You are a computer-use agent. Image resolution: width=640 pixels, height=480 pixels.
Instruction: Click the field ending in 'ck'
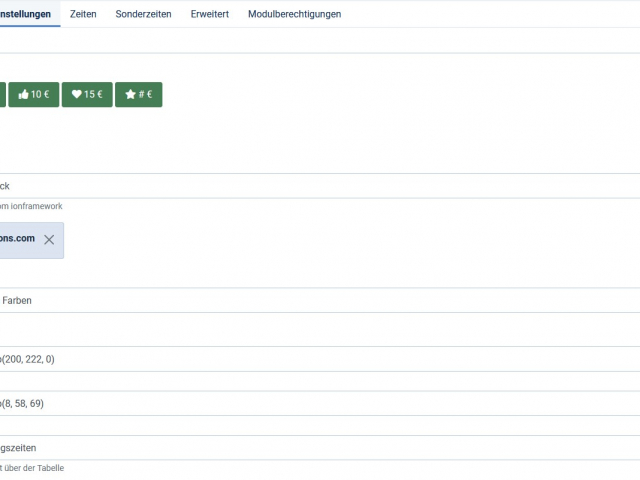(x=320, y=186)
